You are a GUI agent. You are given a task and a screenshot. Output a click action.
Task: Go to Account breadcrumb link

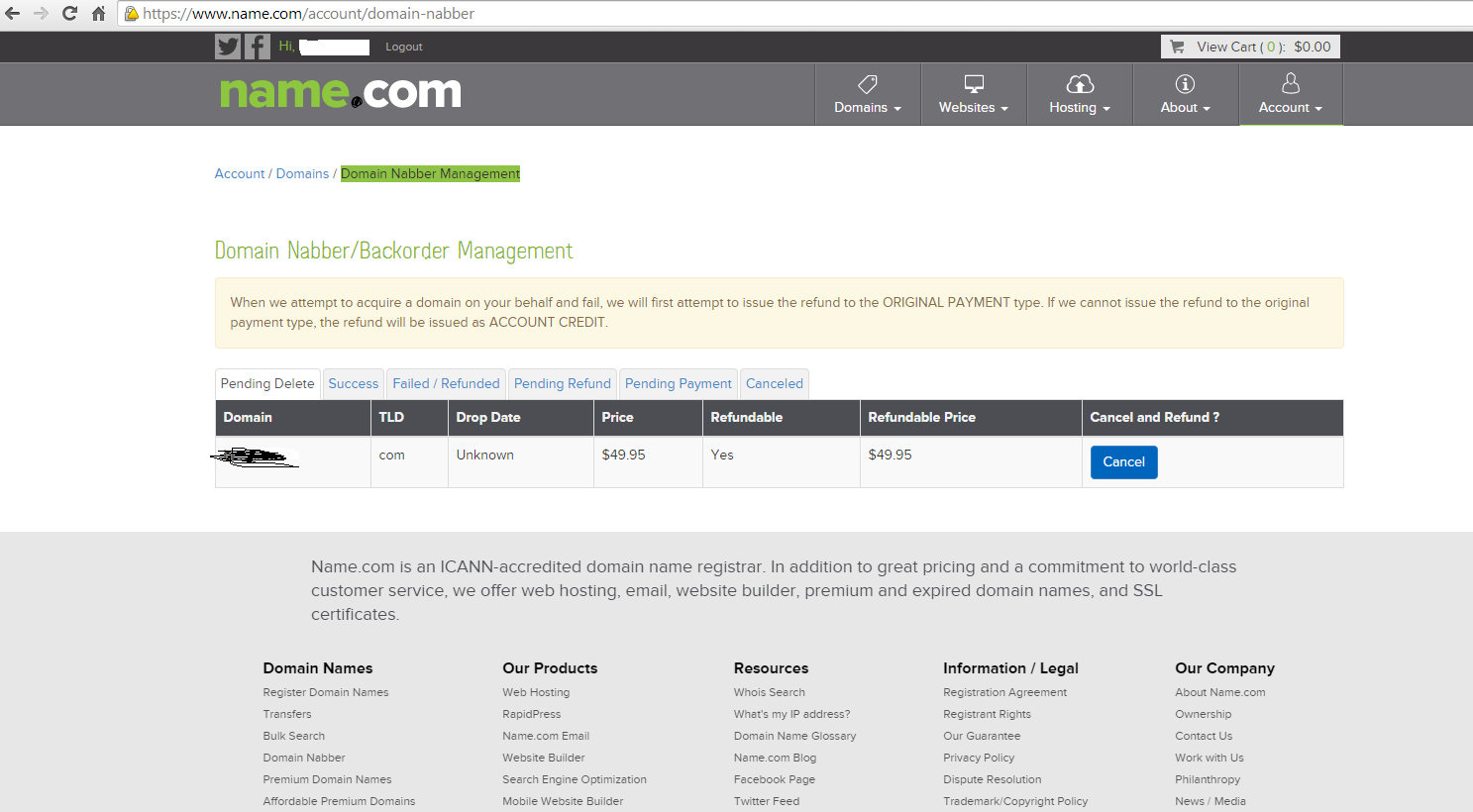240,173
